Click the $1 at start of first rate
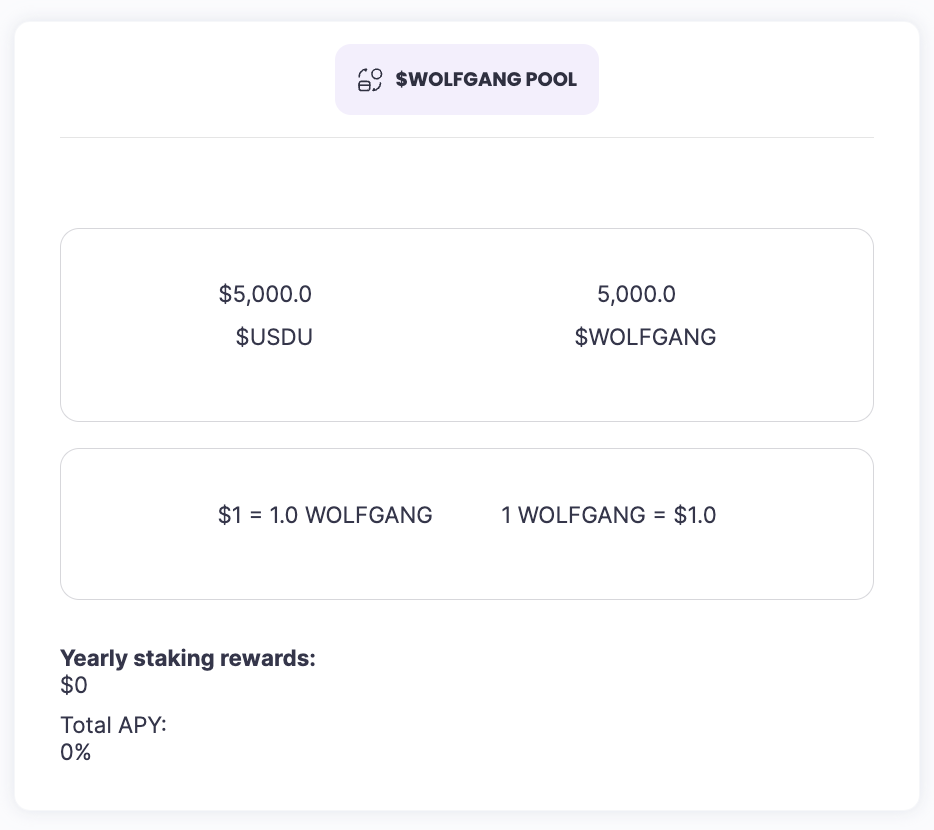934x830 pixels. click(229, 515)
